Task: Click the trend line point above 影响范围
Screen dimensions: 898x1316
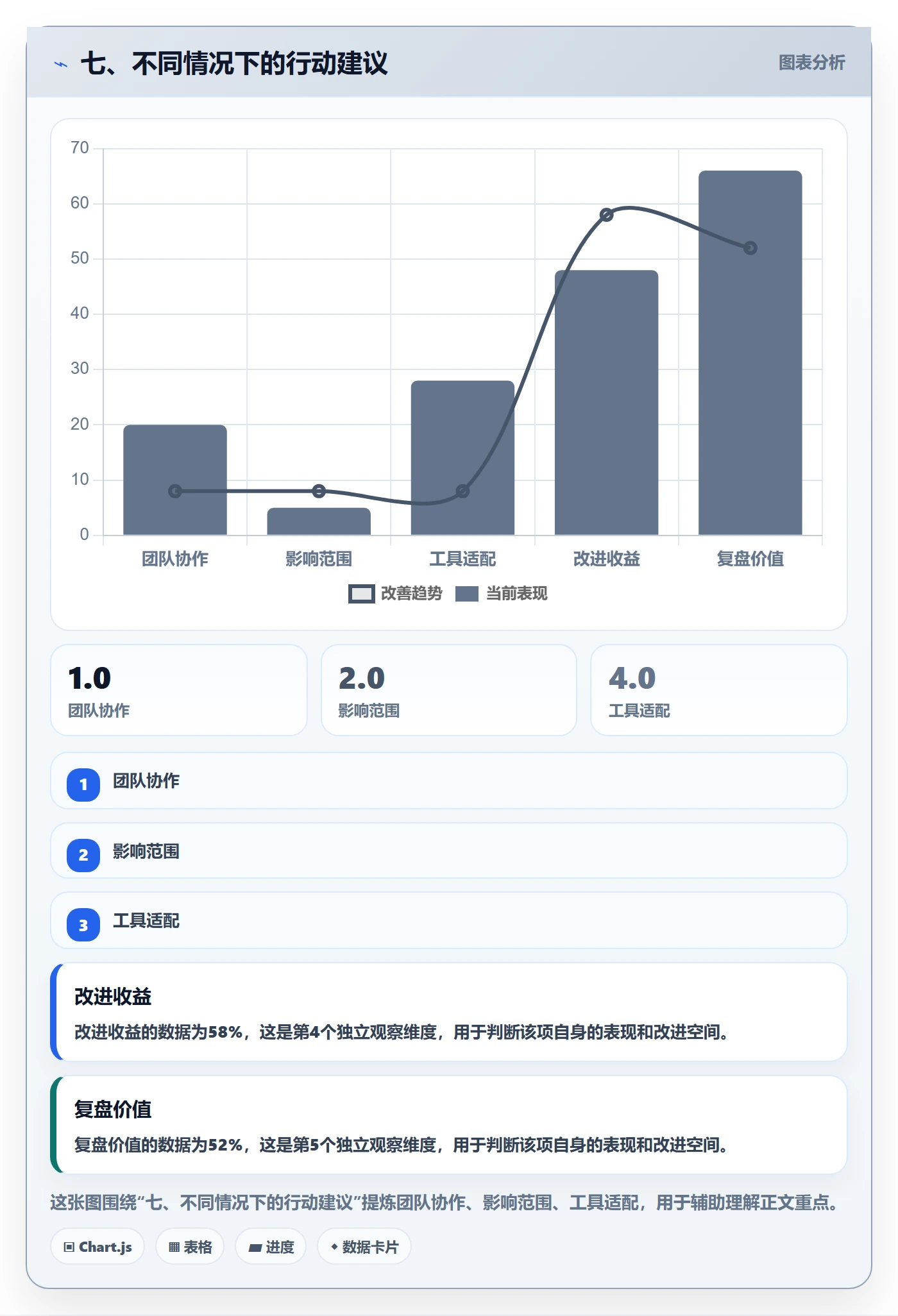Action: coord(319,491)
